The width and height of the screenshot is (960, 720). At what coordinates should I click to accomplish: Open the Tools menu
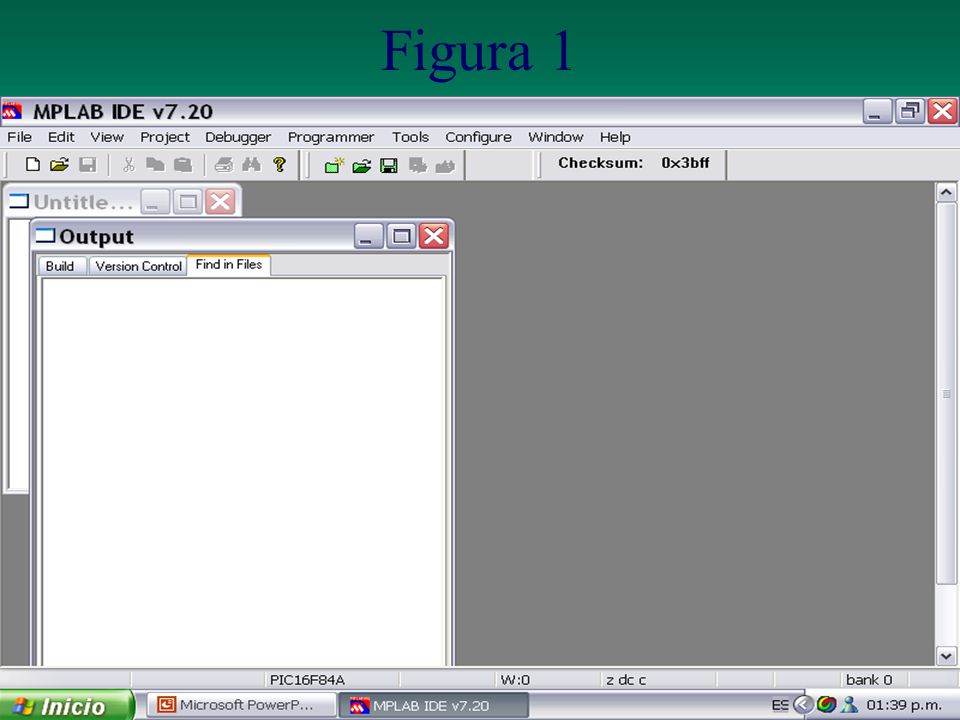(410, 137)
